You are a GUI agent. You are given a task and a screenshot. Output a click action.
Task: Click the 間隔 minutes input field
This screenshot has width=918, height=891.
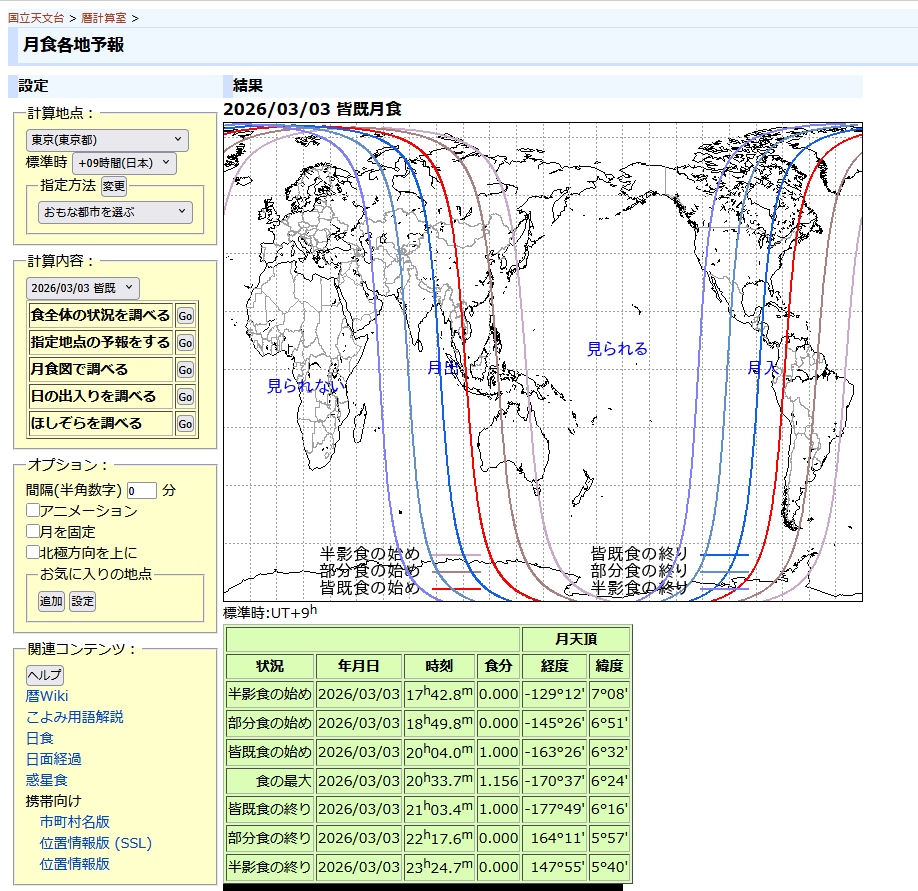pyautogui.click(x=142, y=490)
